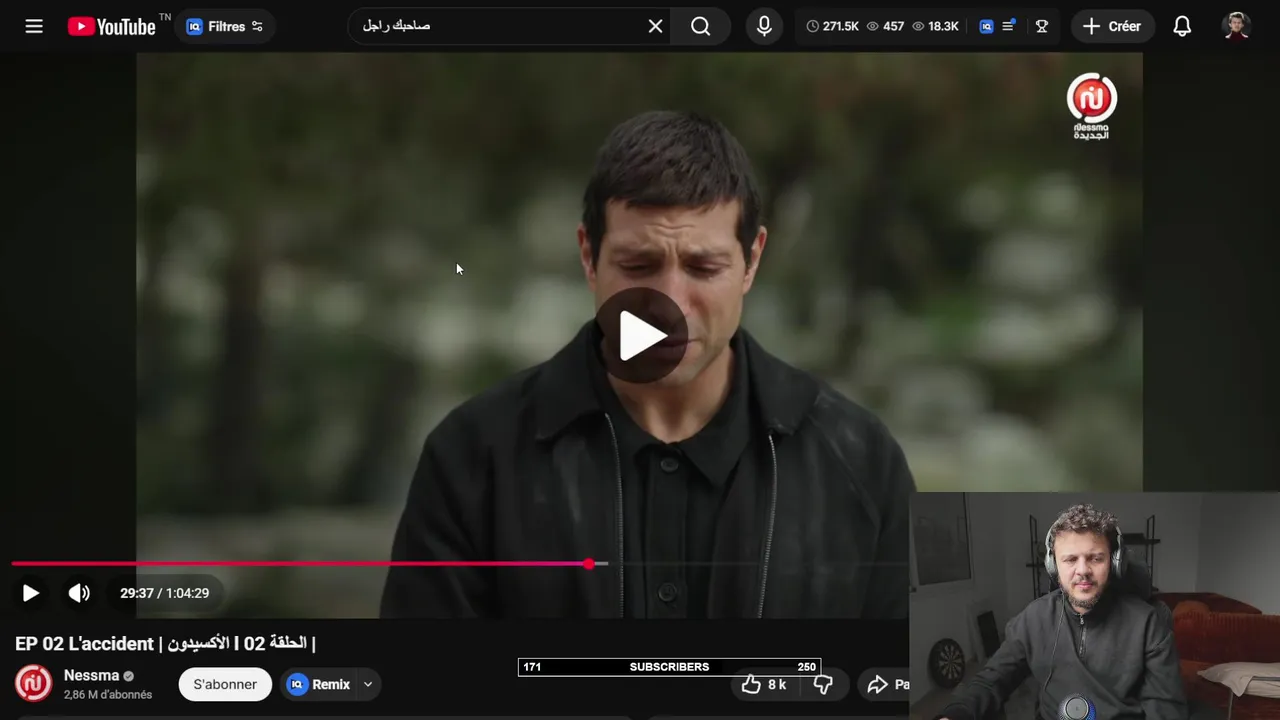Click the red progress bar scrubber

click(589, 564)
